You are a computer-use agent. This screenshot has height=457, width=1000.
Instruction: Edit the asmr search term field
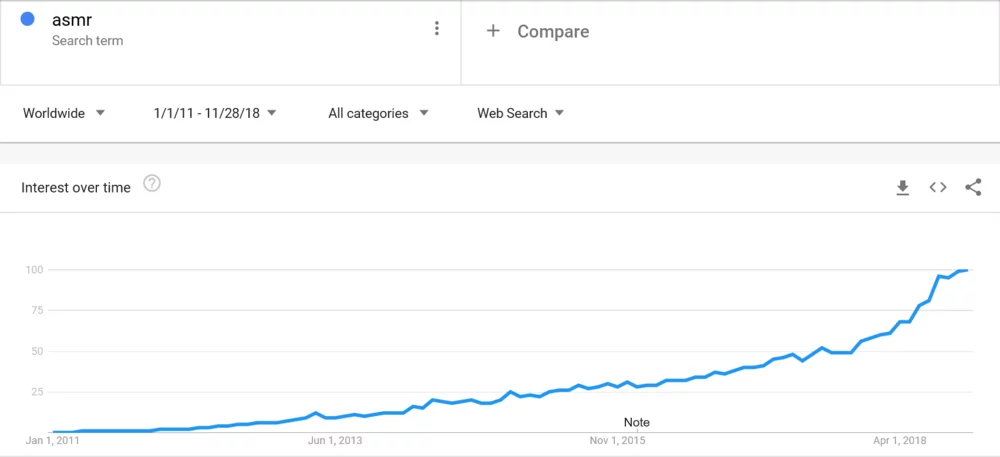point(72,20)
